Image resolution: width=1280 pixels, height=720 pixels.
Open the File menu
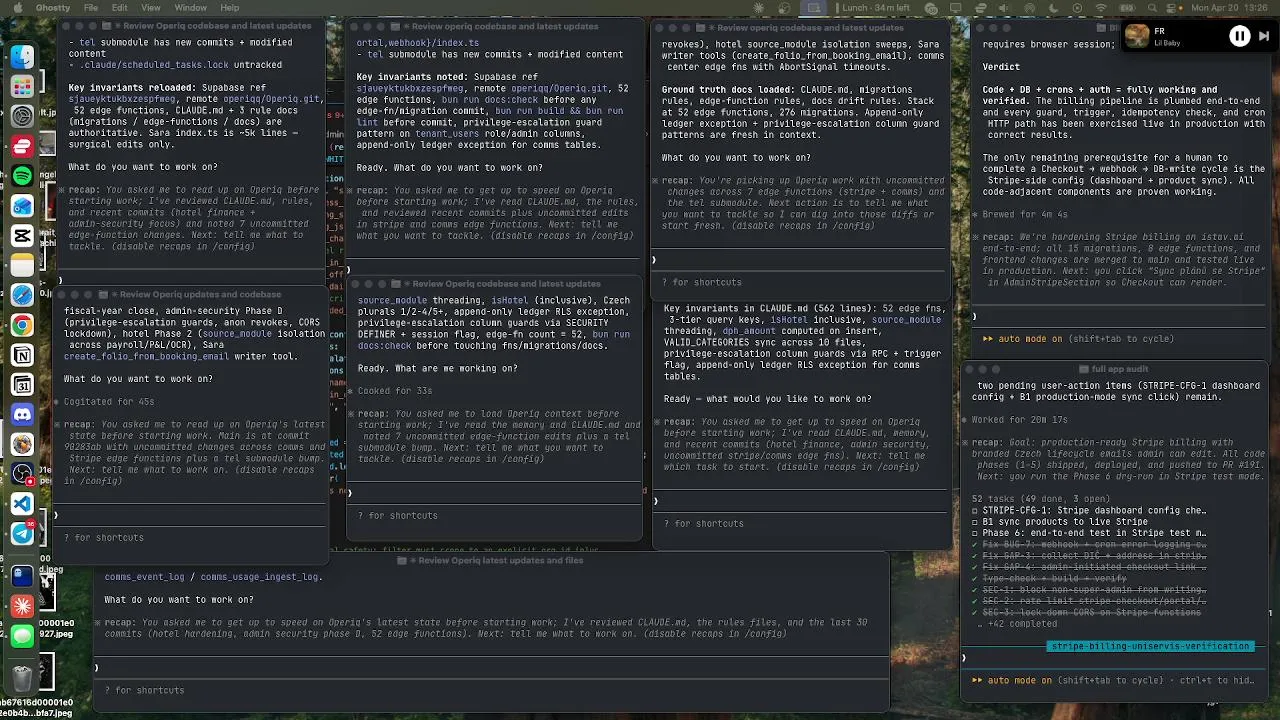(x=91, y=8)
